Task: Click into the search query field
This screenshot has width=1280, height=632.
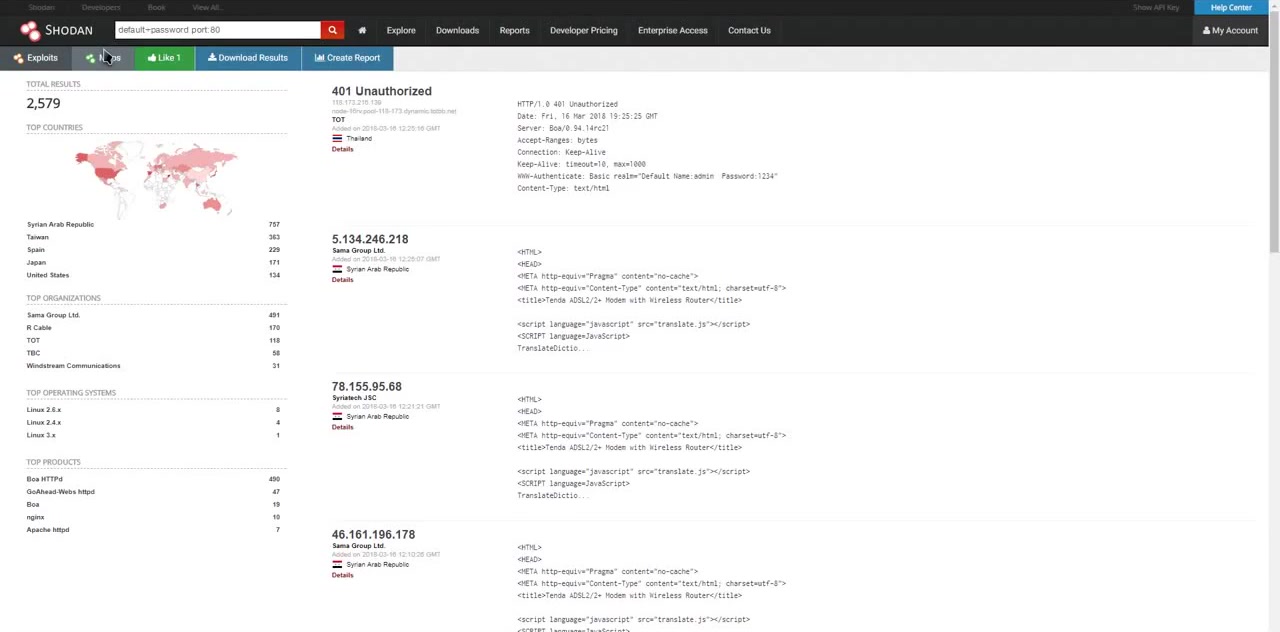Action: tap(217, 30)
